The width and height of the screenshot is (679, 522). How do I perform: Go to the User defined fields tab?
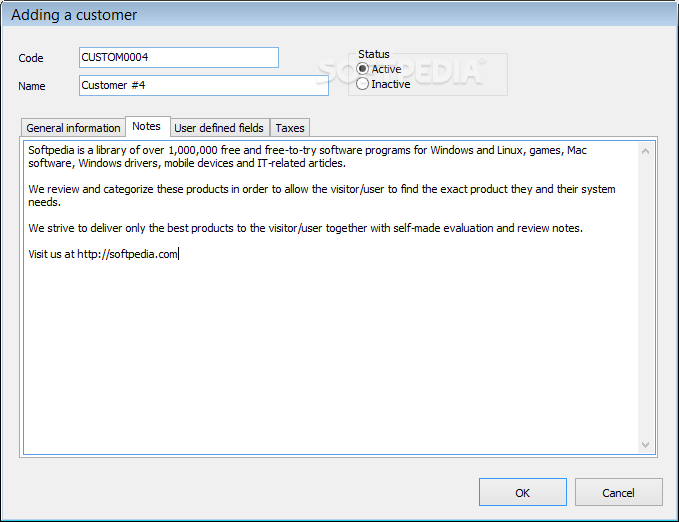coord(219,128)
